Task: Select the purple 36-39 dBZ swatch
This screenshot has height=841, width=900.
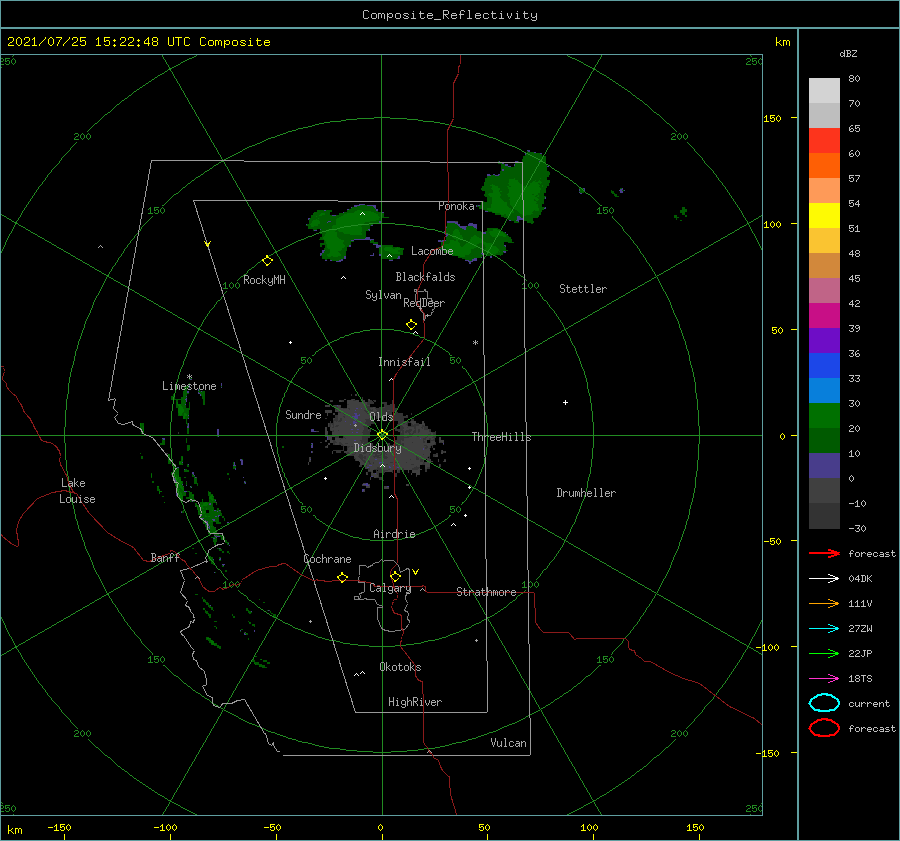Action: click(824, 341)
